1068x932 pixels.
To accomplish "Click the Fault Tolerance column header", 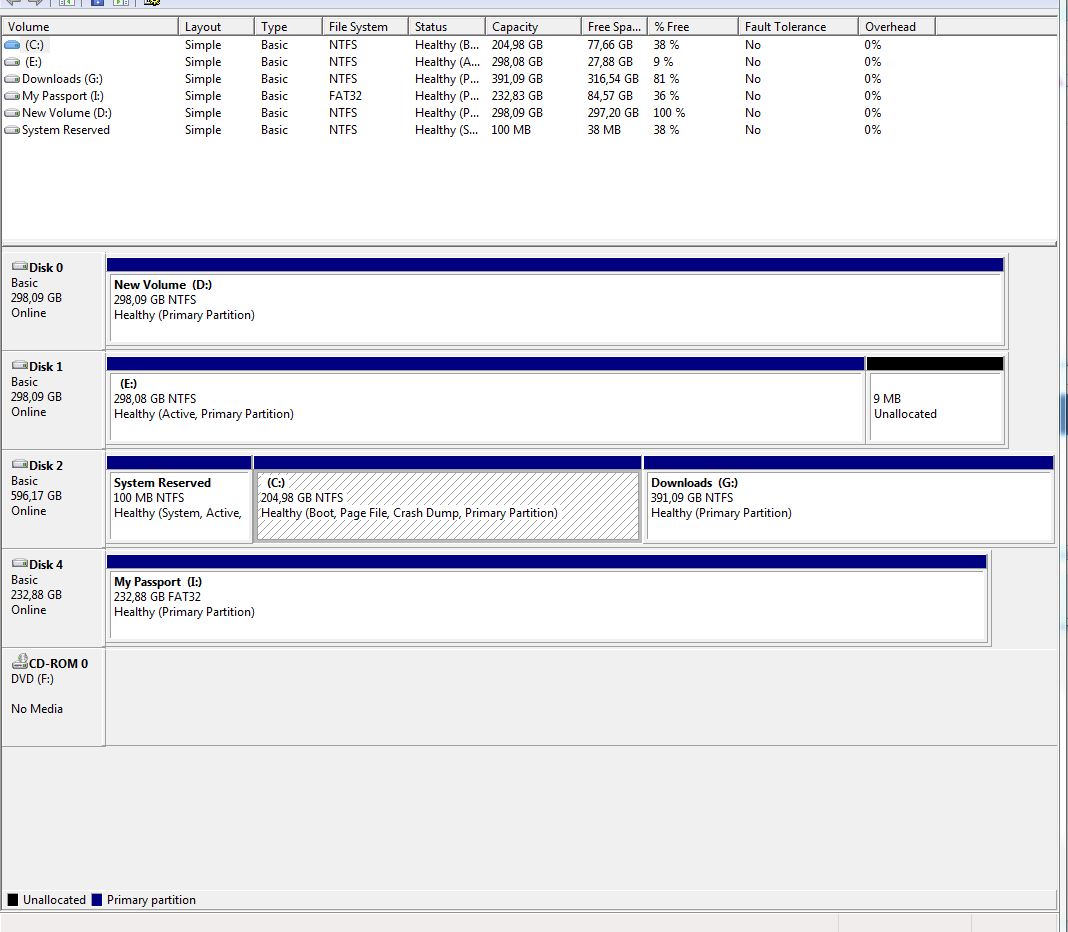I will 797,27.
